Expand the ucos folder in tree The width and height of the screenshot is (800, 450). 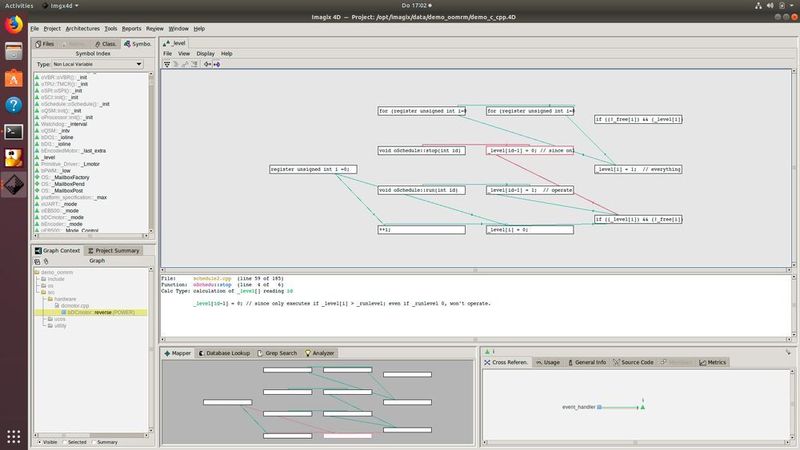tap(50, 319)
